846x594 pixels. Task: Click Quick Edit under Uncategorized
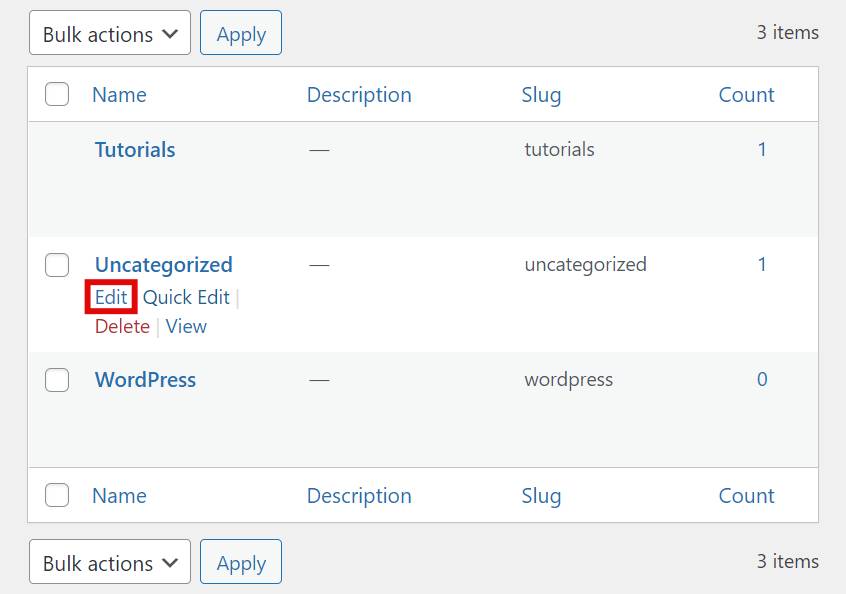(x=186, y=297)
